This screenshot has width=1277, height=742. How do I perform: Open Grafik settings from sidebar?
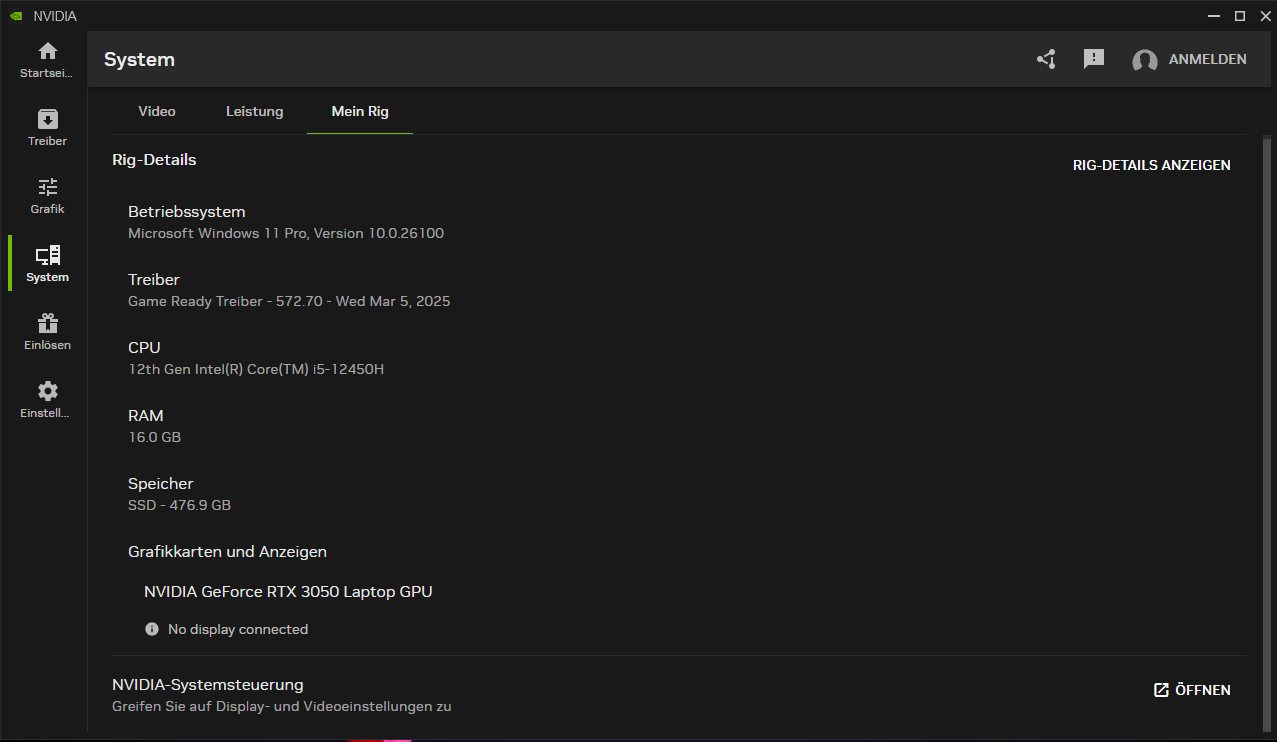point(47,196)
